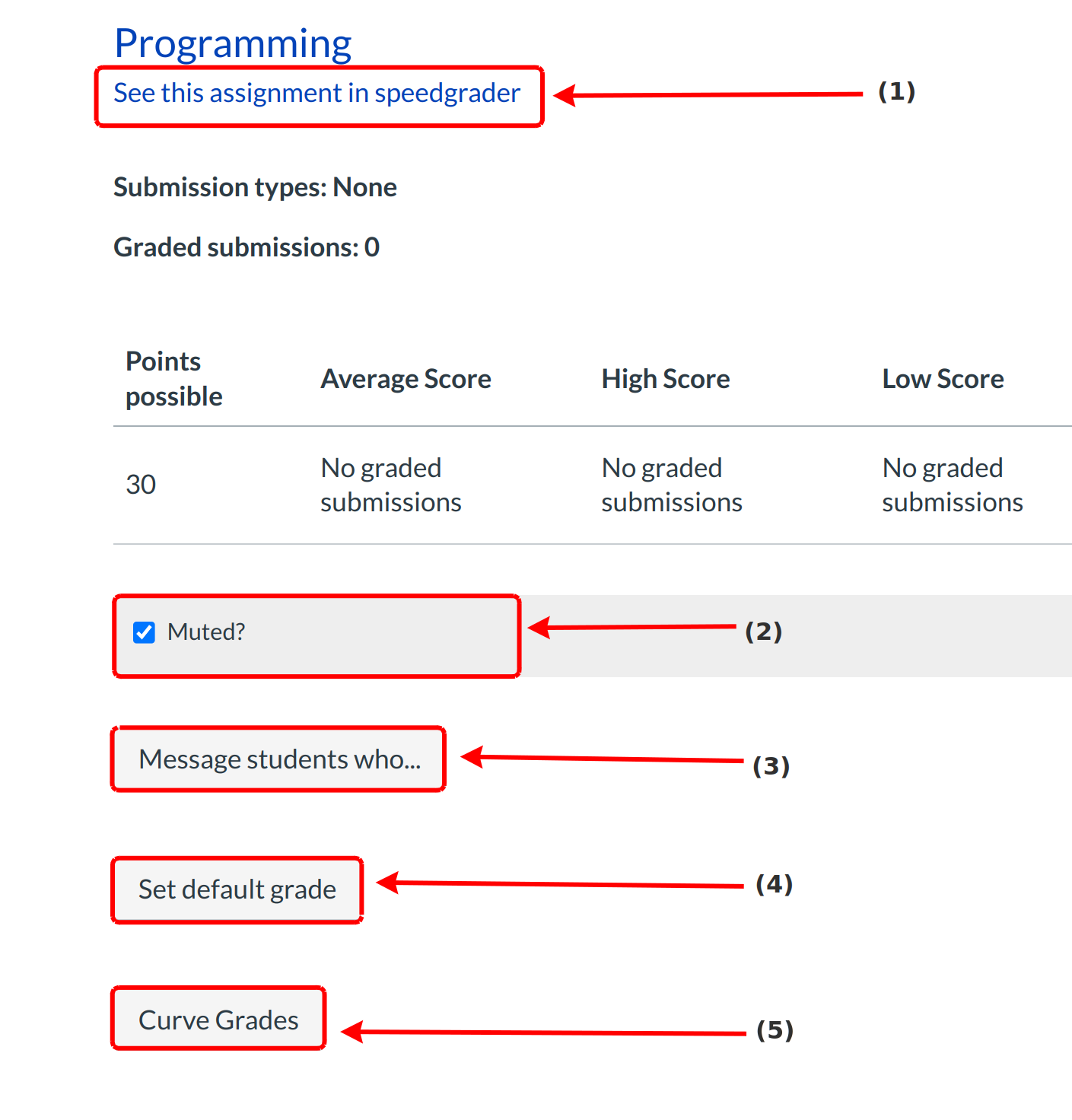Click the 30 points possible value

coord(141,485)
